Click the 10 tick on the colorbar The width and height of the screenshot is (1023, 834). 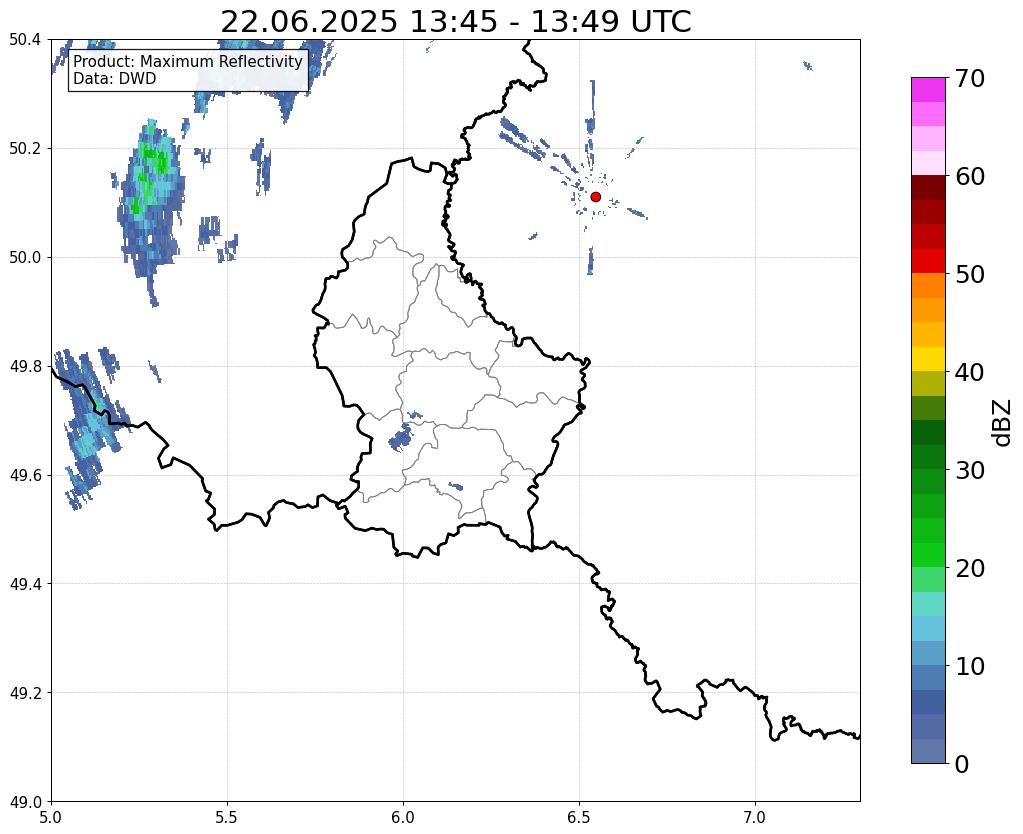coord(970,666)
